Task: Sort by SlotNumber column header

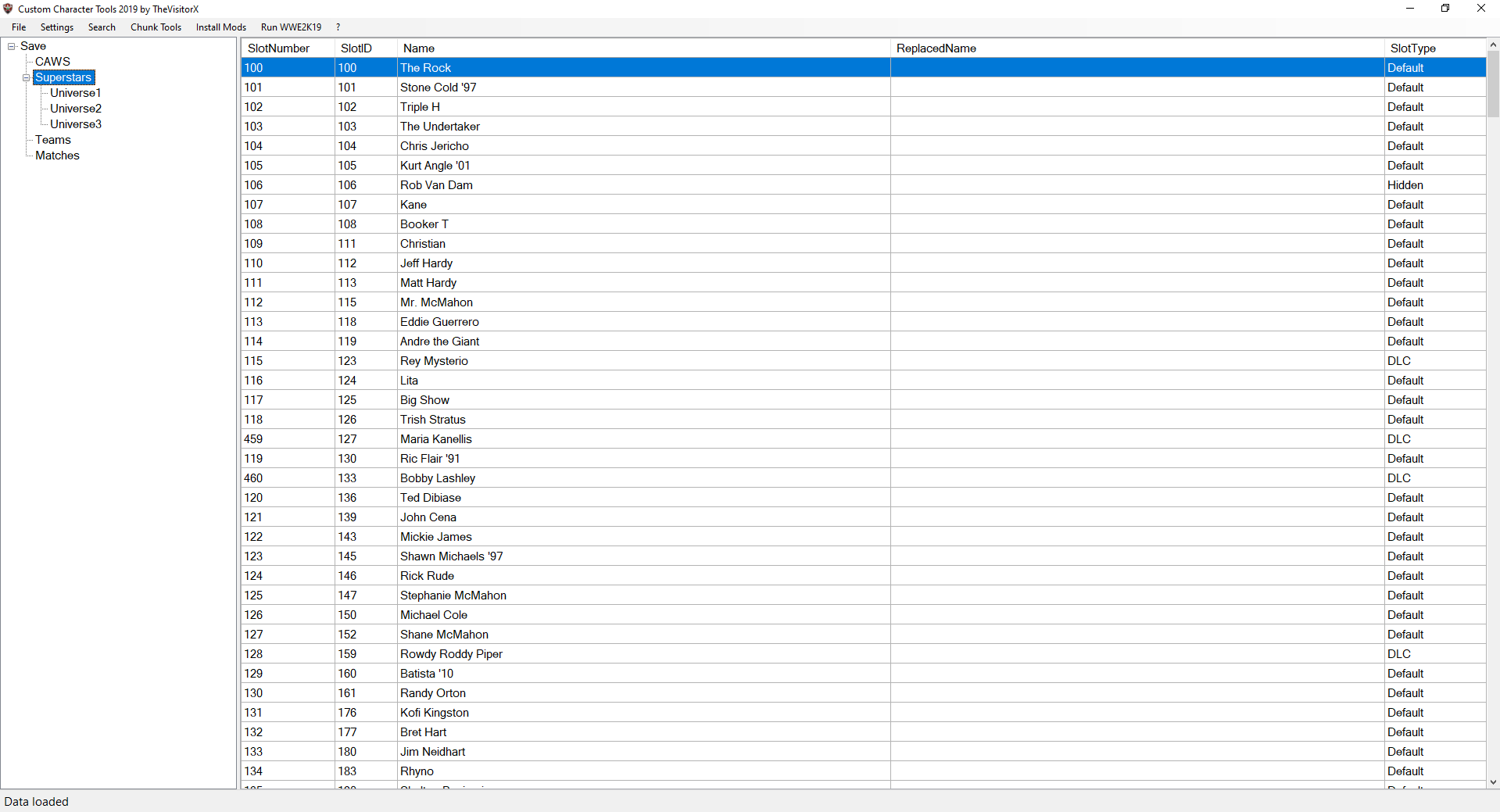Action: [x=288, y=48]
